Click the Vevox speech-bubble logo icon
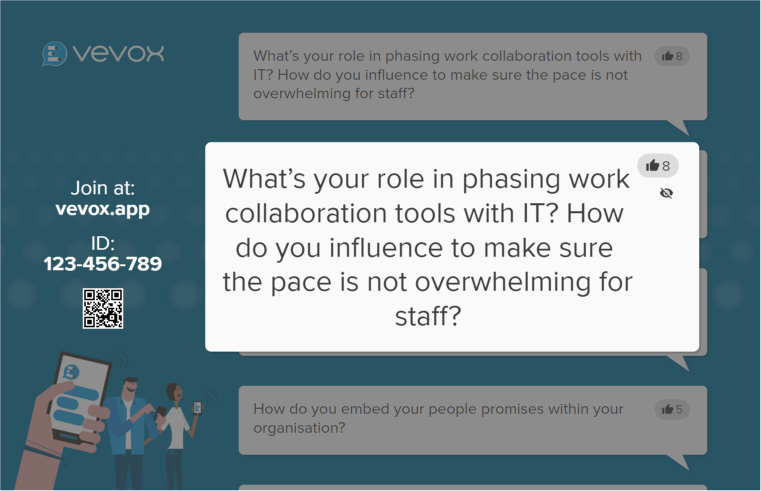Viewport: 761px width, 491px height. tap(55, 54)
